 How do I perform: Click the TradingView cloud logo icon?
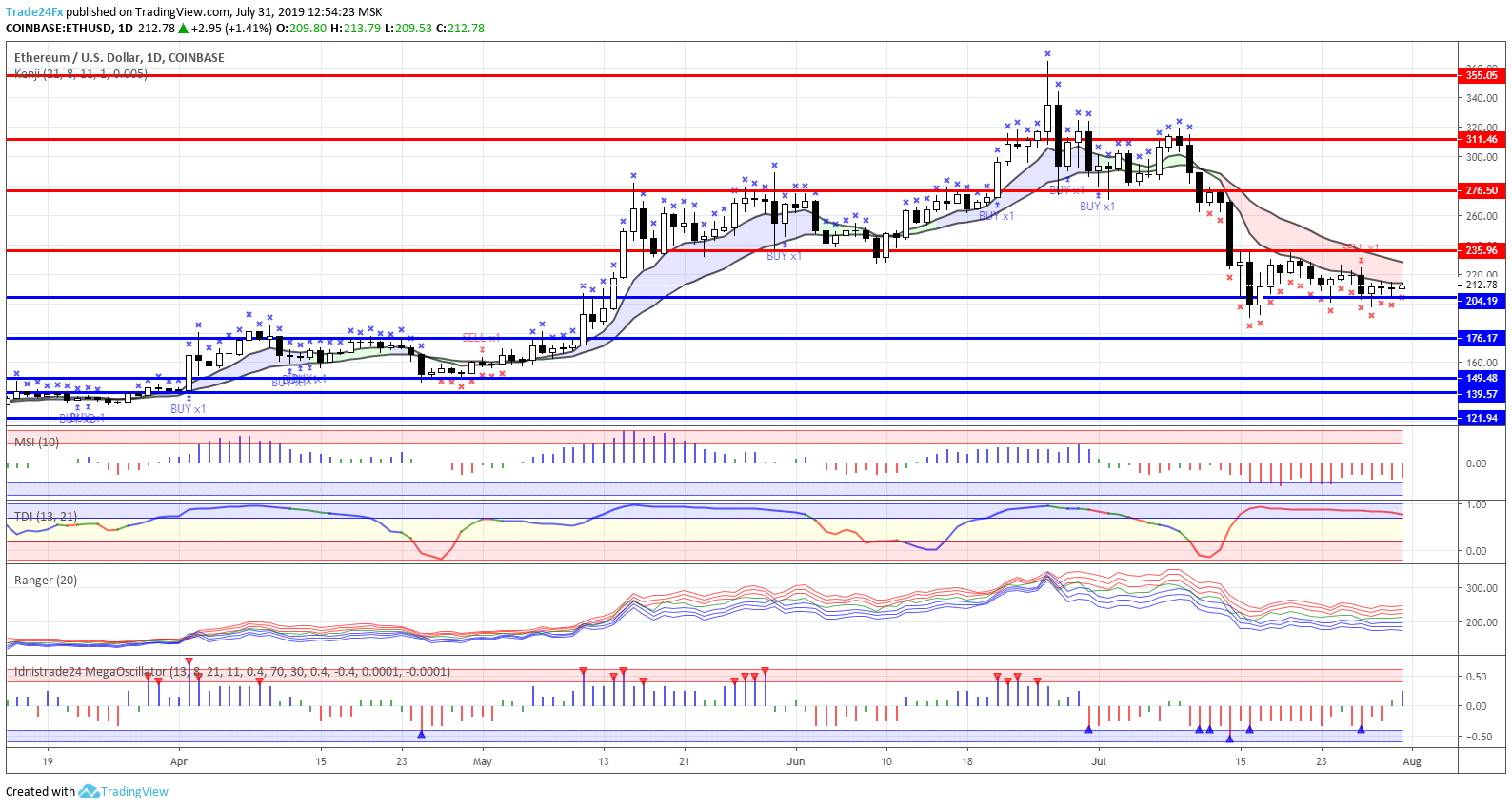tap(89, 791)
